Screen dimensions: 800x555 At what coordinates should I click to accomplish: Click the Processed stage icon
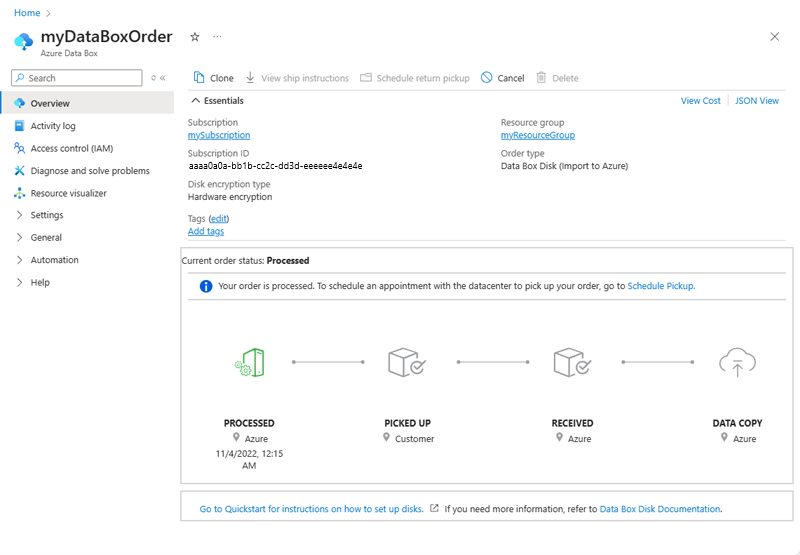[x=249, y=362]
